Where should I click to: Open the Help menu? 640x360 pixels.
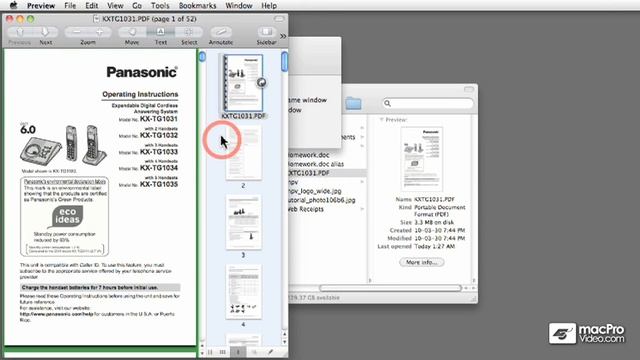pos(269,6)
